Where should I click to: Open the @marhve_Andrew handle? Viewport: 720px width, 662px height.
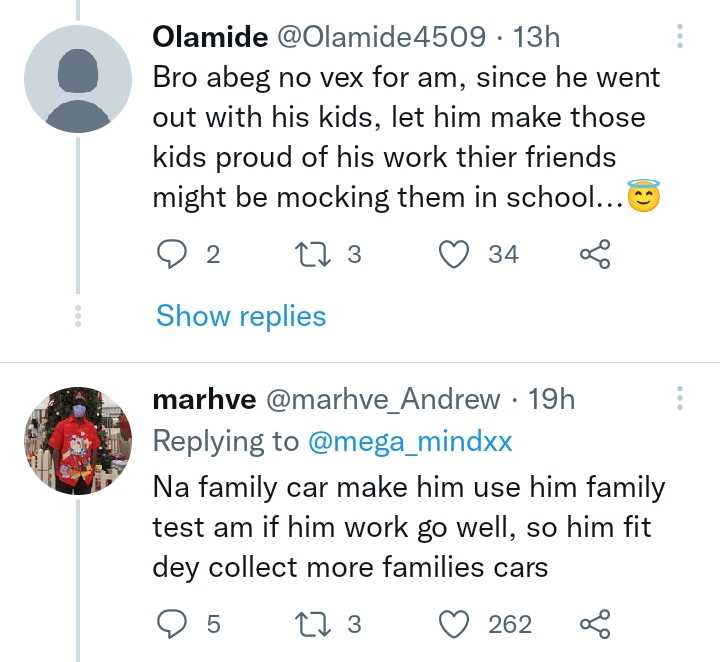click(x=381, y=400)
